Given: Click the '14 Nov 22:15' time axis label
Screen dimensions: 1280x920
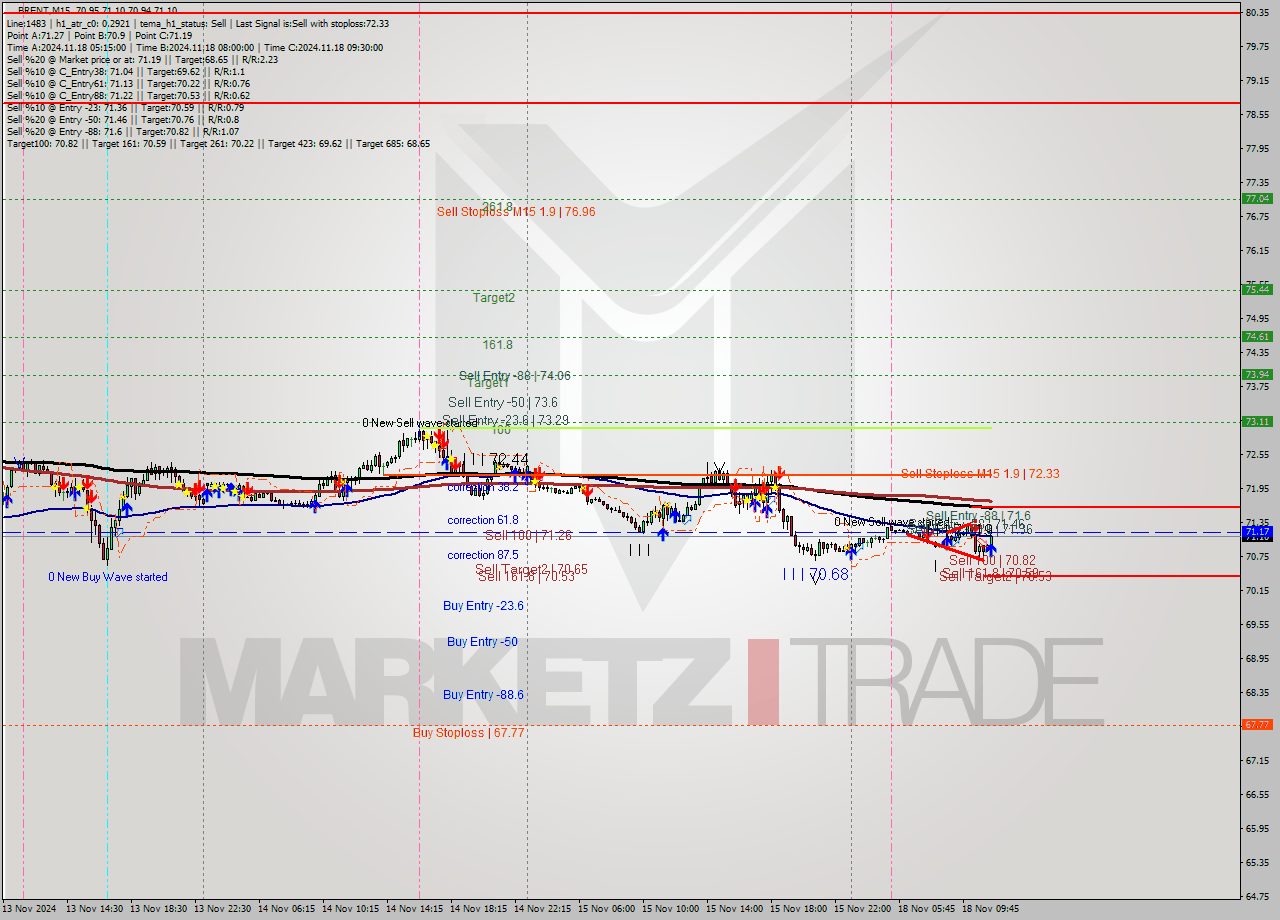Looking at the screenshot, I should click(x=543, y=909).
